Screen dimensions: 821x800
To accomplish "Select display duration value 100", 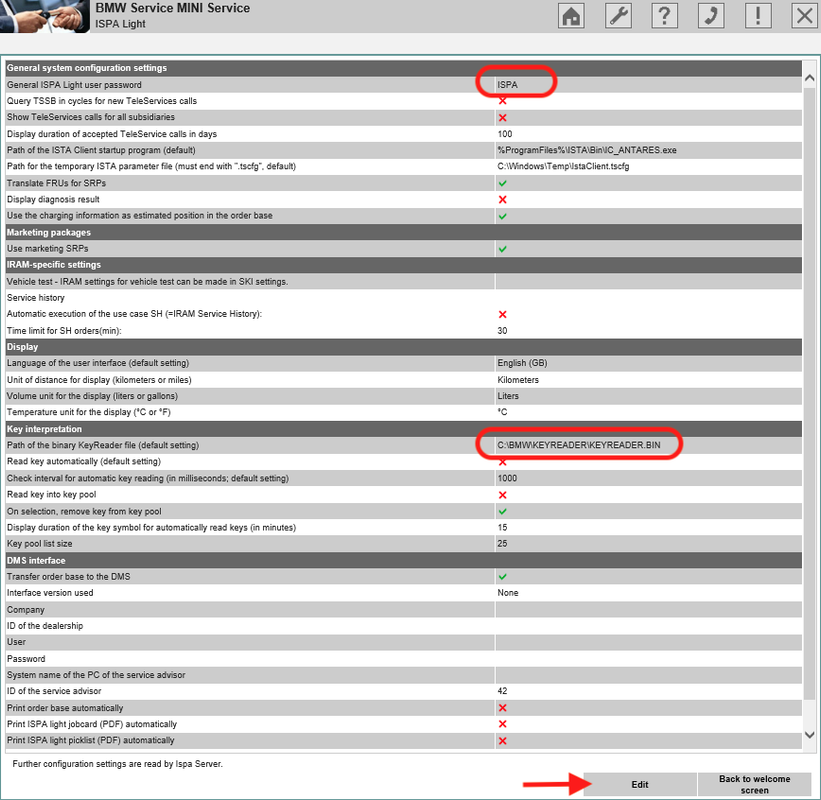I will point(505,134).
